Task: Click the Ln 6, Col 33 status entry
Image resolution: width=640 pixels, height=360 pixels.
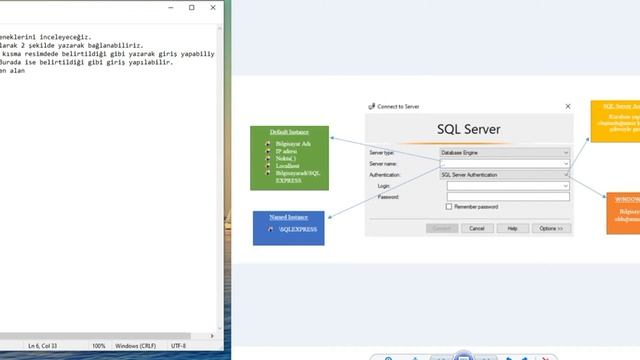Action: pyautogui.click(x=42, y=346)
